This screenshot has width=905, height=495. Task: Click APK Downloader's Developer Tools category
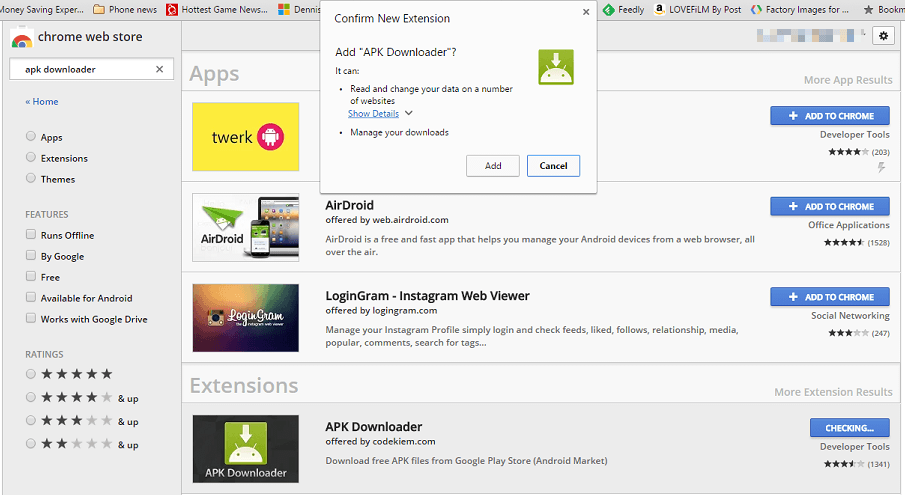[855, 447]
